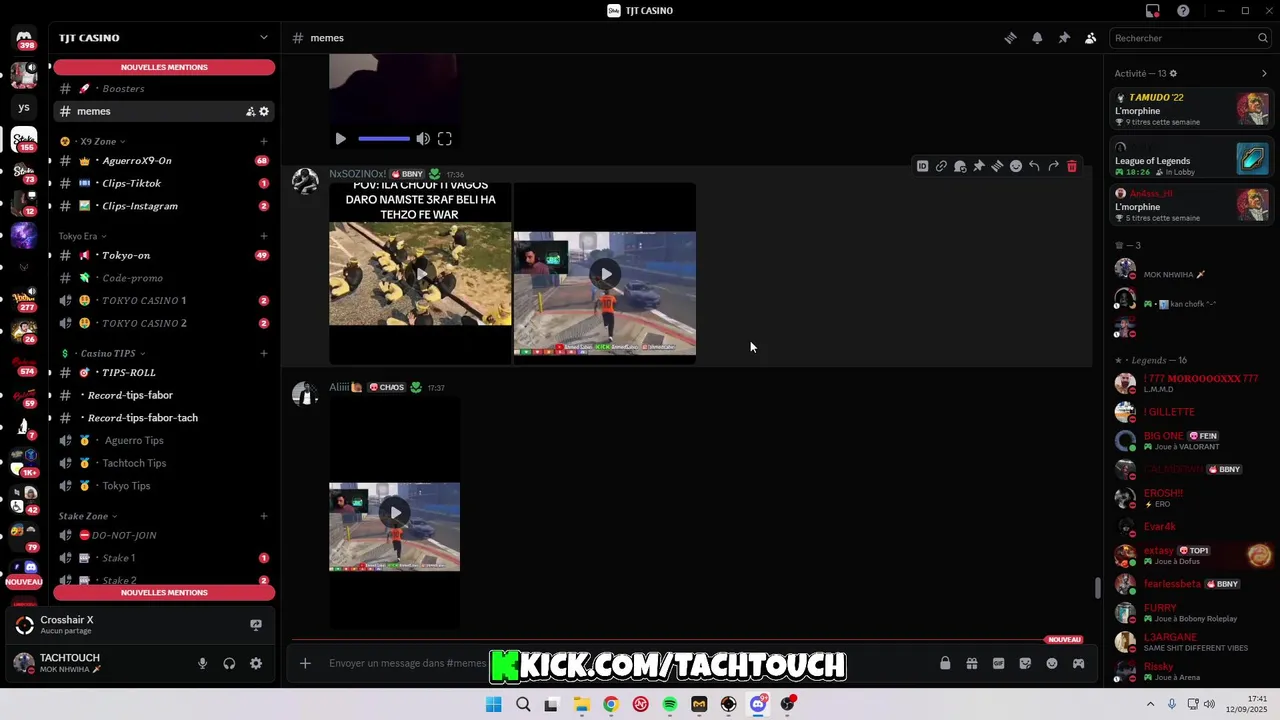Image resolution: width=1280 pixels, height=720 pixels.
Task: Create thread from message hover toolbar
Action: coord(997,166)
